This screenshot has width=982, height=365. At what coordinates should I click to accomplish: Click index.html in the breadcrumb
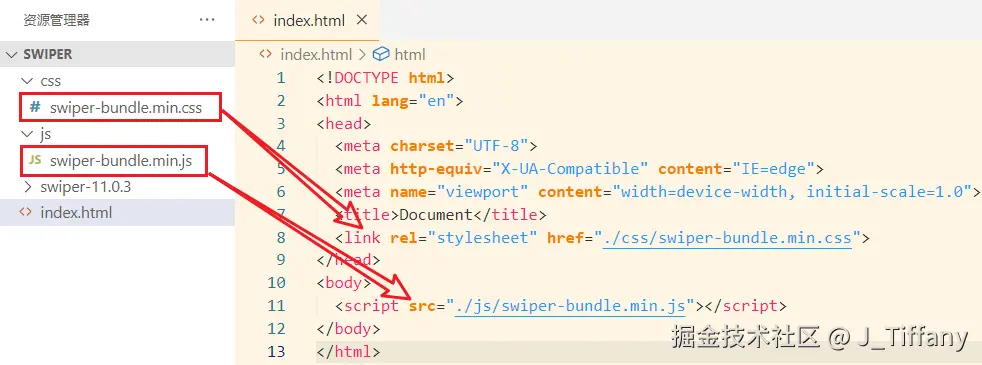tap(316, 54)
